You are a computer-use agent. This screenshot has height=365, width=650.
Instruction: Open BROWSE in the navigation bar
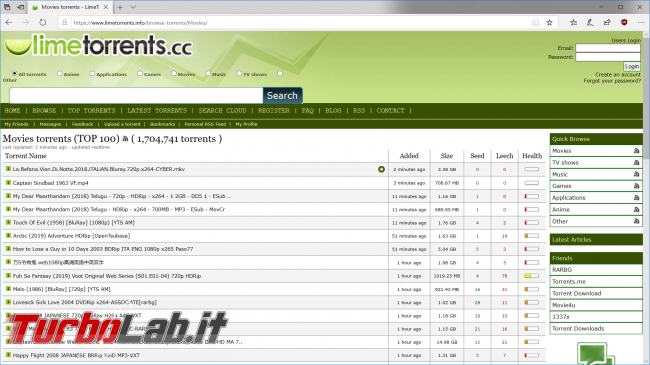click(x=44, y=111)
